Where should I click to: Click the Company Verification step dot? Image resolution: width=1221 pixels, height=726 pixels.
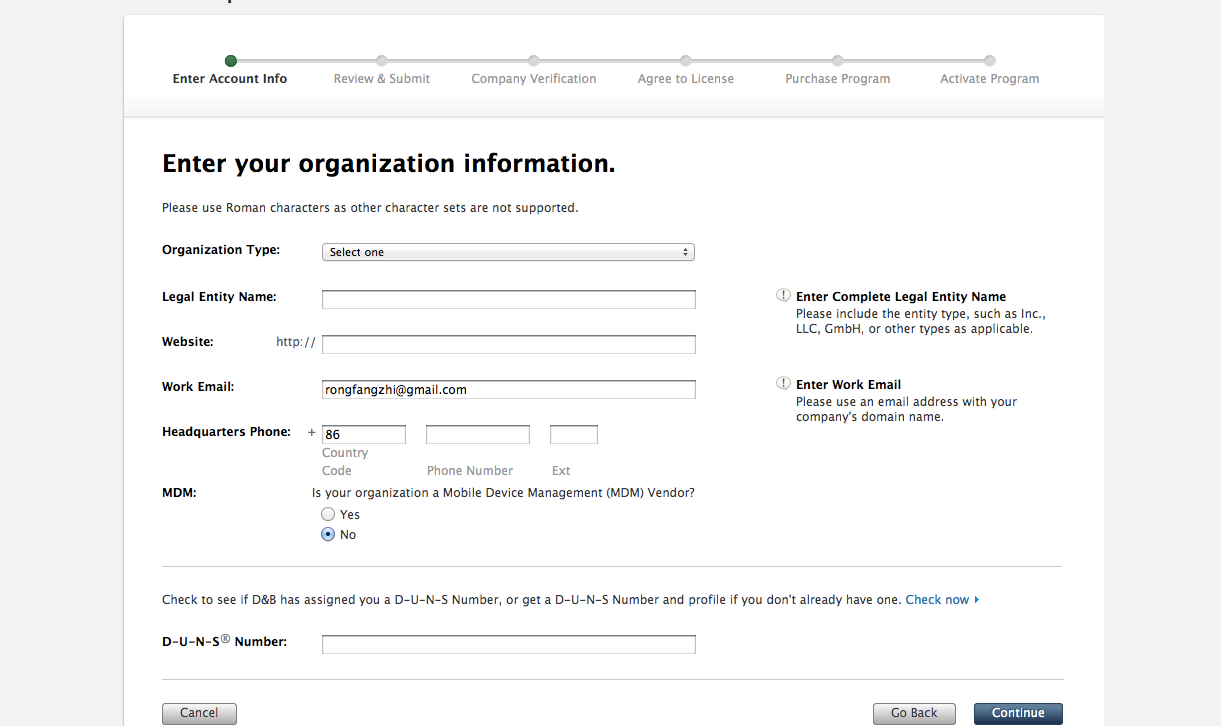(534, 61)
